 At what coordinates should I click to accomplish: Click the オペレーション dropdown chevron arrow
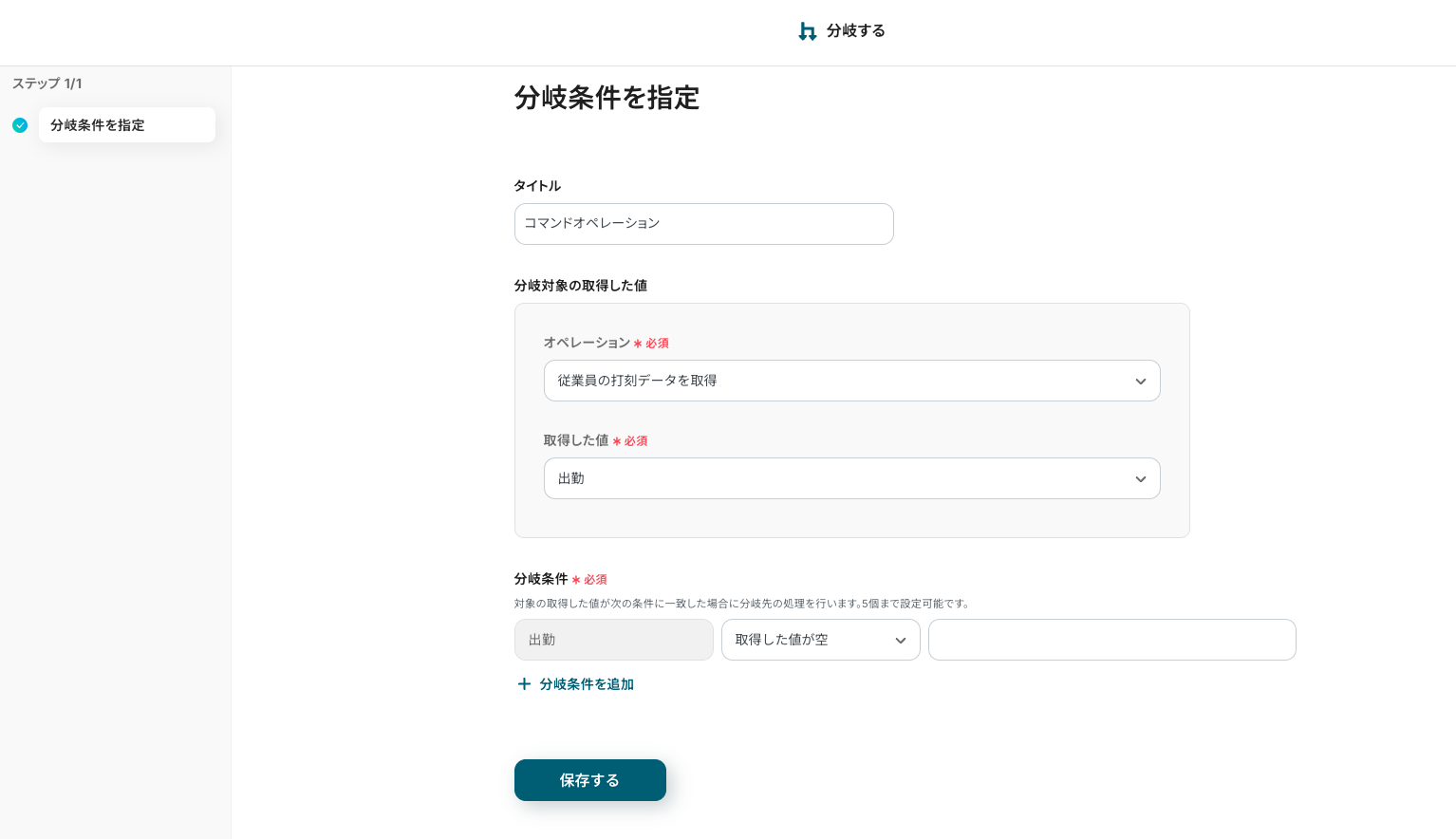1140,382
